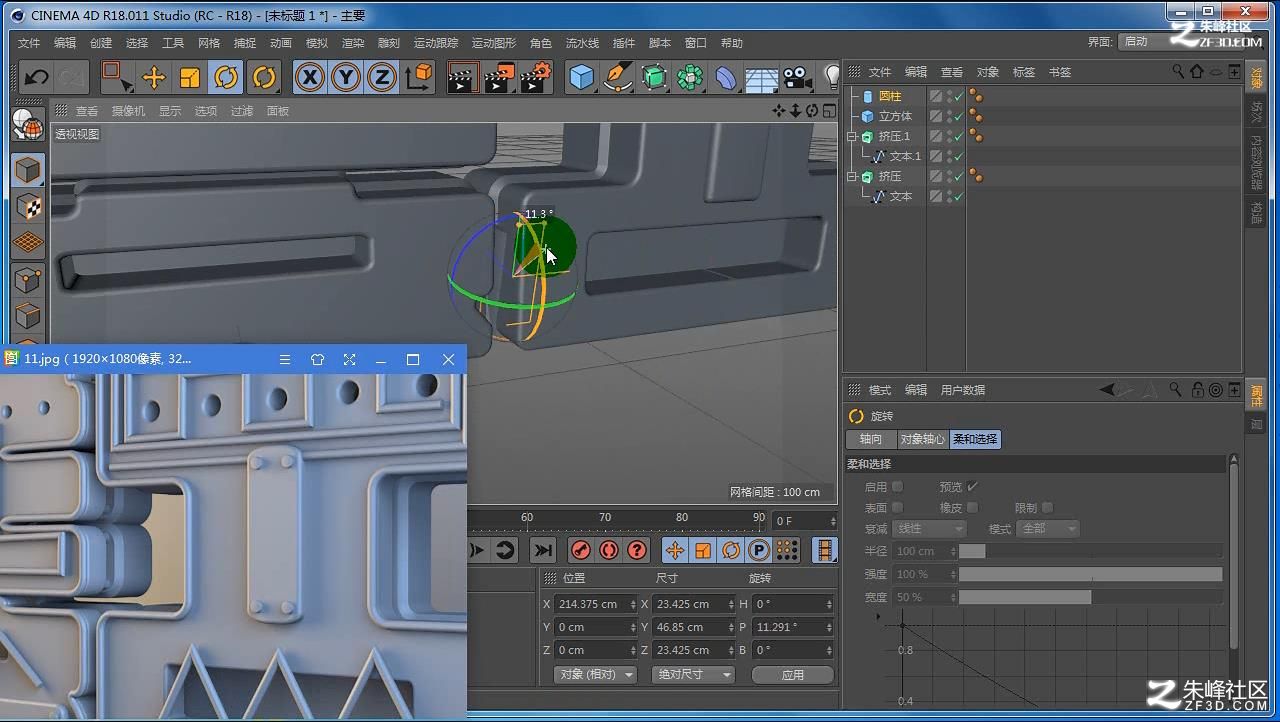Toggle point-level animation dots icon
Screen dimensions: 1280x722
pyautogui.click(x=787, y=550)
